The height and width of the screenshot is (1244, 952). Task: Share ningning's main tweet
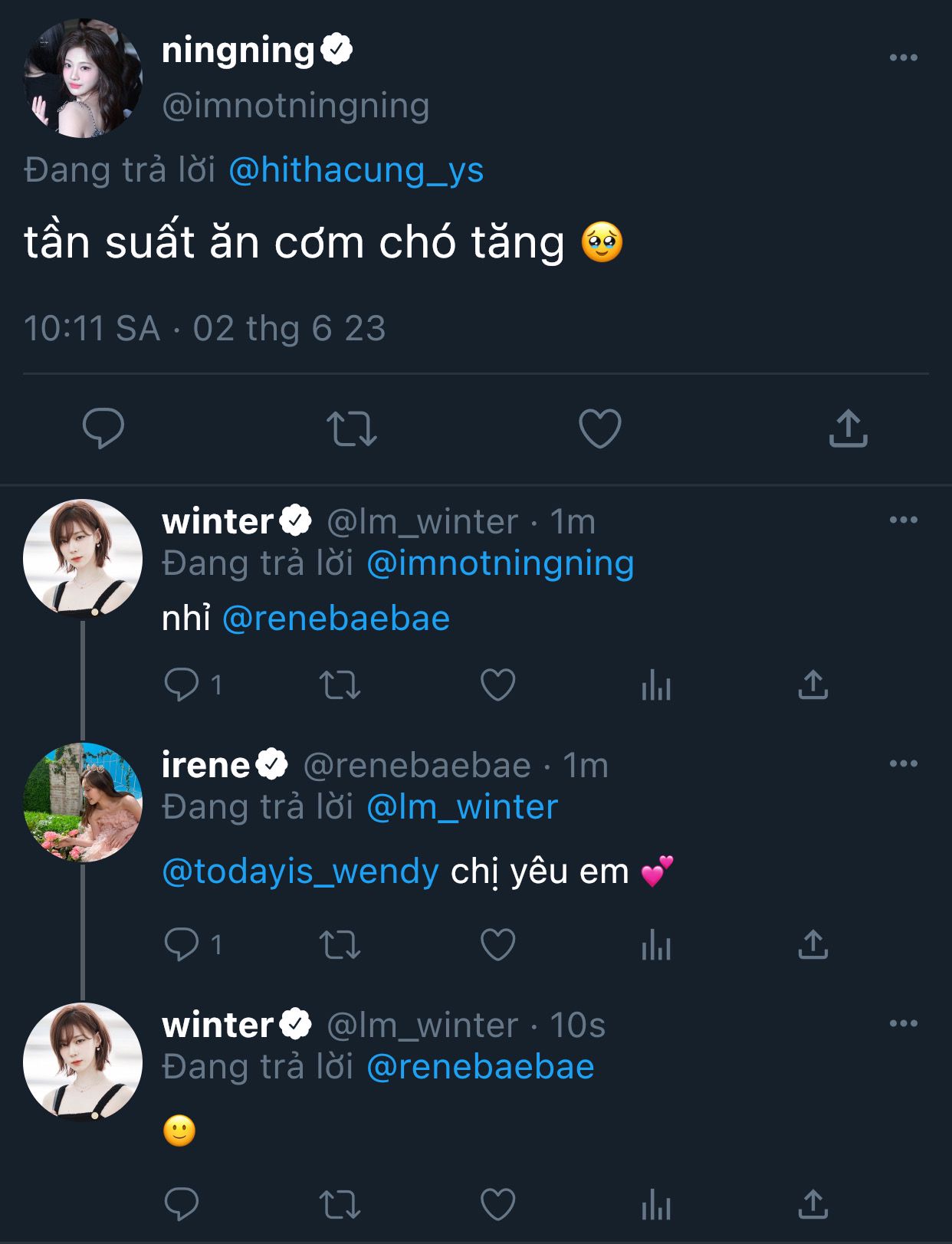(848, 428)
